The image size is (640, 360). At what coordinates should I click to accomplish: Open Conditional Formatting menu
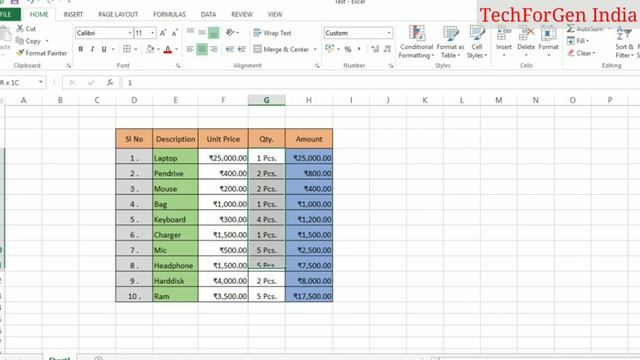click(x=416, y=42)
